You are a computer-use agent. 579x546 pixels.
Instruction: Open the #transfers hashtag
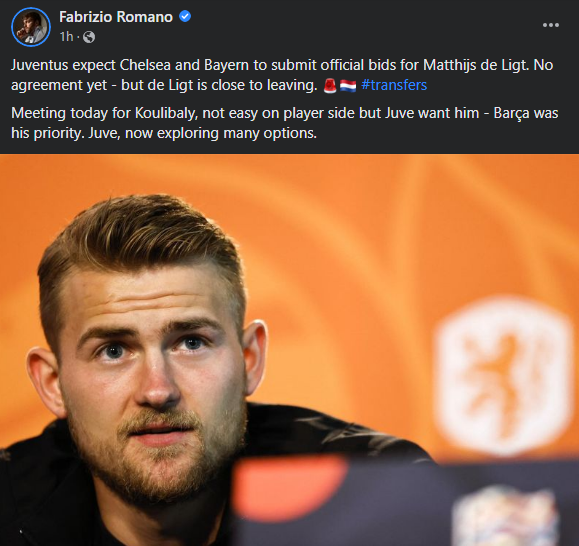point(394,85)
